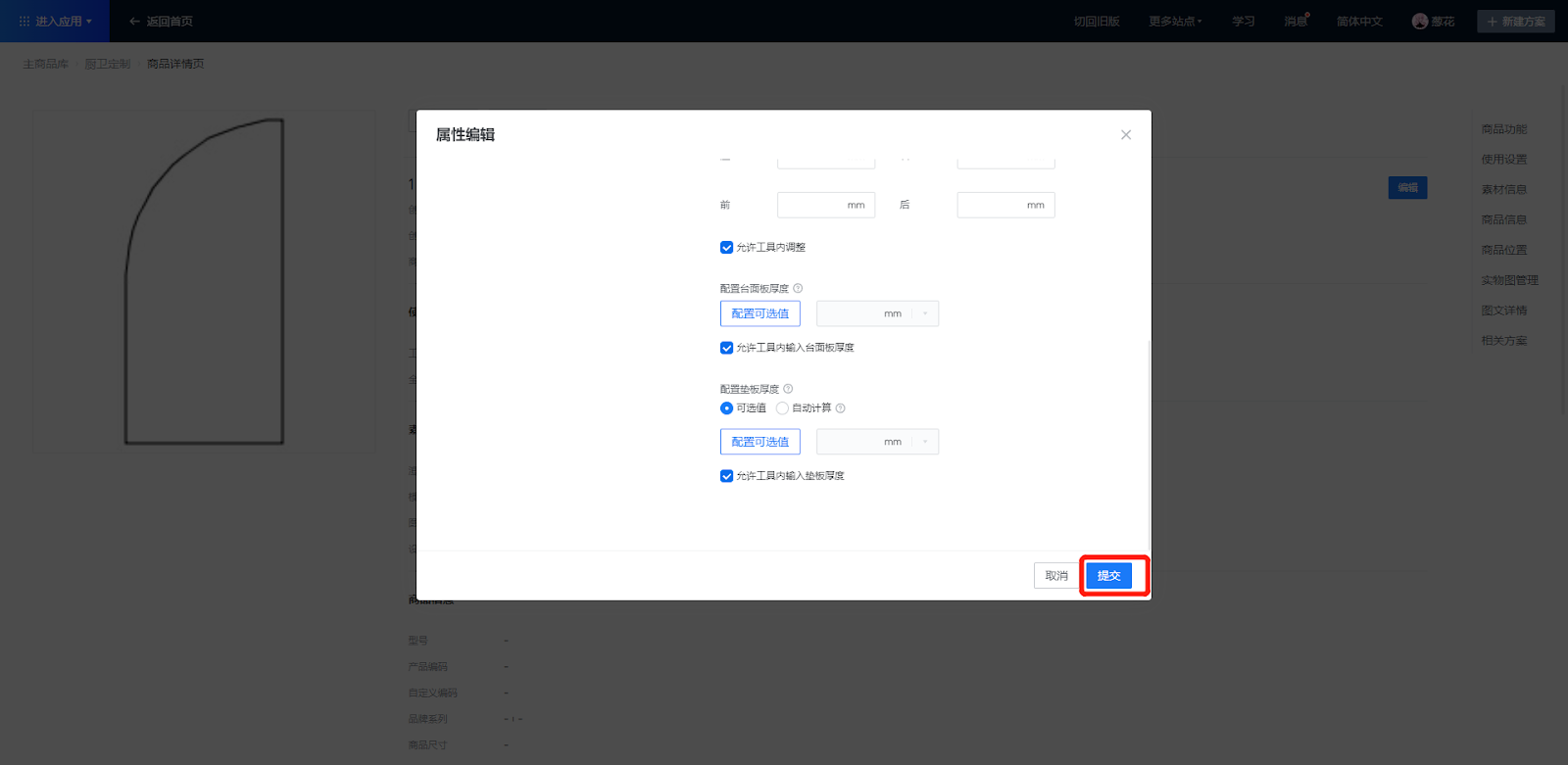
Task: Click the product shape thumbnail image
Action: tap(205, 282)
